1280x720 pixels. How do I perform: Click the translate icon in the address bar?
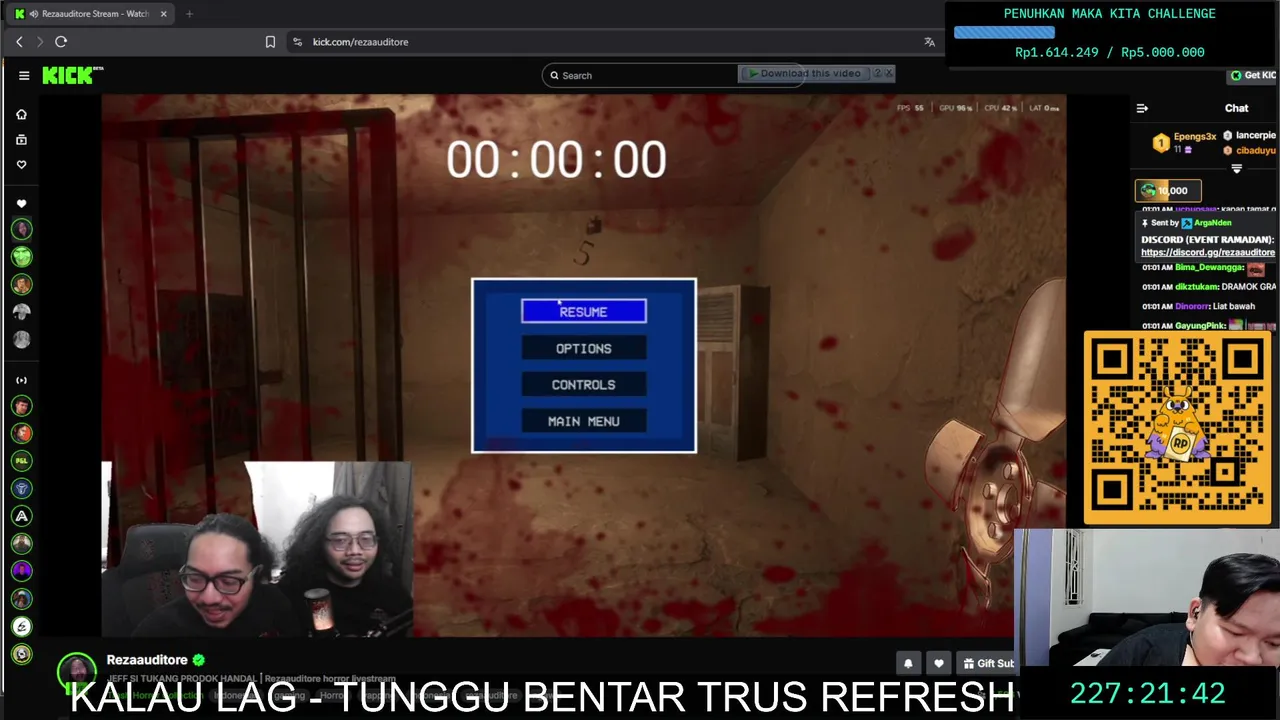(x=929, y=42)
